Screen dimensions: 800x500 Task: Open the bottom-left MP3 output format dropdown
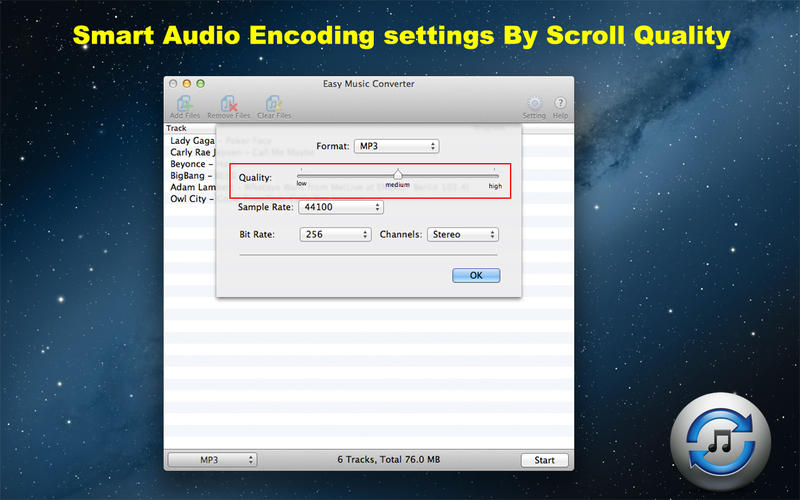coord(212,460)
